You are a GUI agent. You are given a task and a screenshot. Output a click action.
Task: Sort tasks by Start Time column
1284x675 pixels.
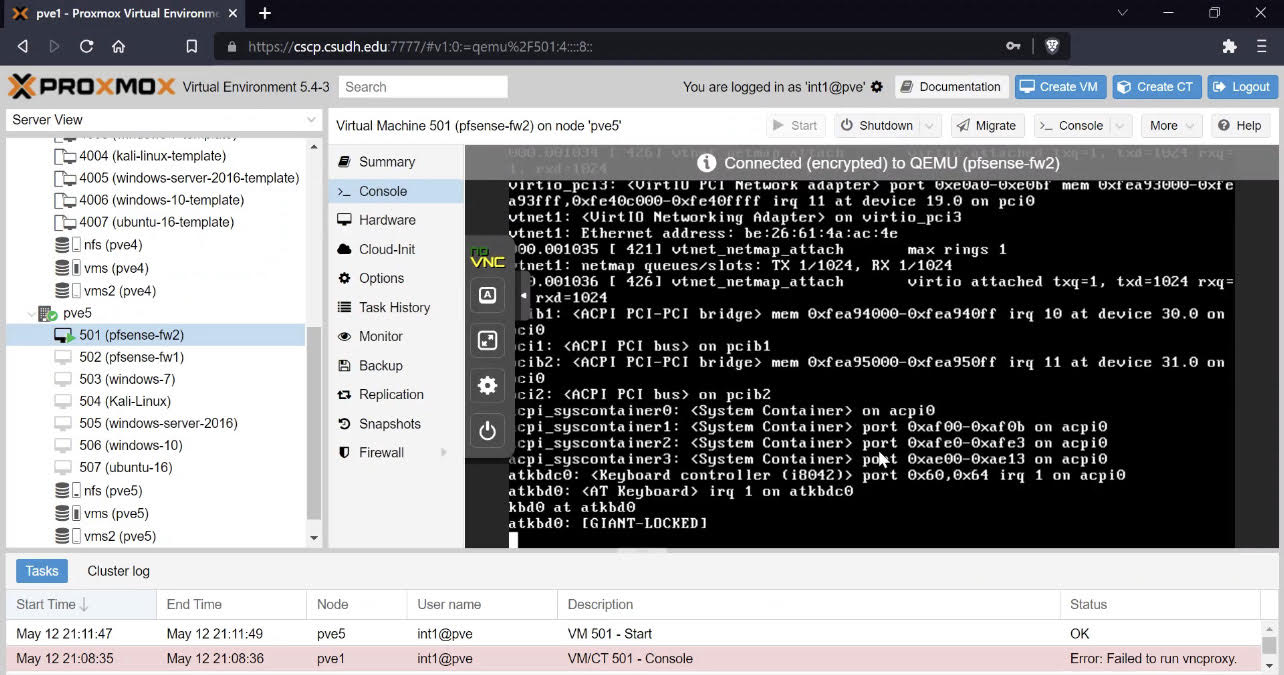pos(81,604)
